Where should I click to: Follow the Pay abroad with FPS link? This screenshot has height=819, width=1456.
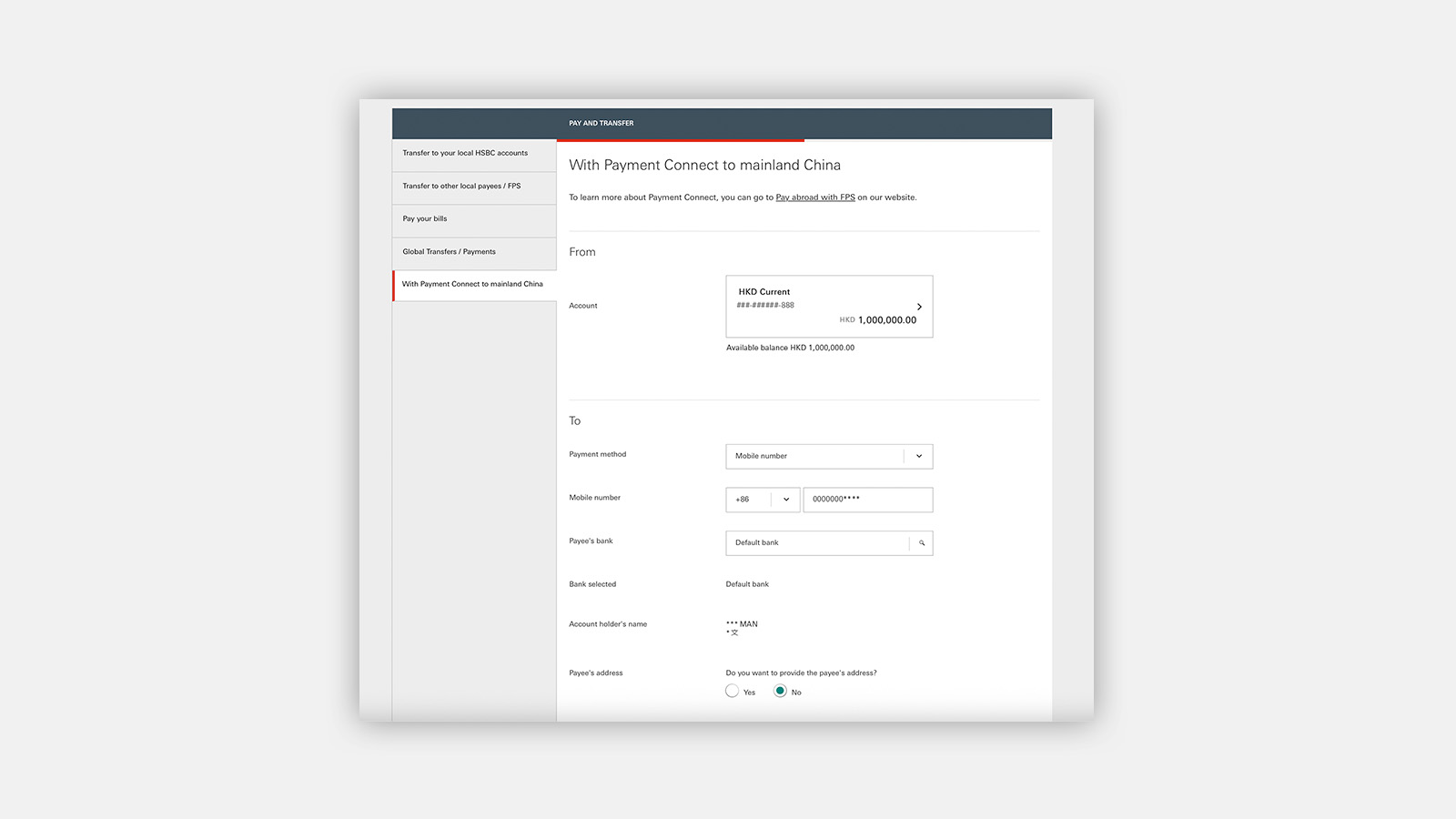[x=815, y=197]
